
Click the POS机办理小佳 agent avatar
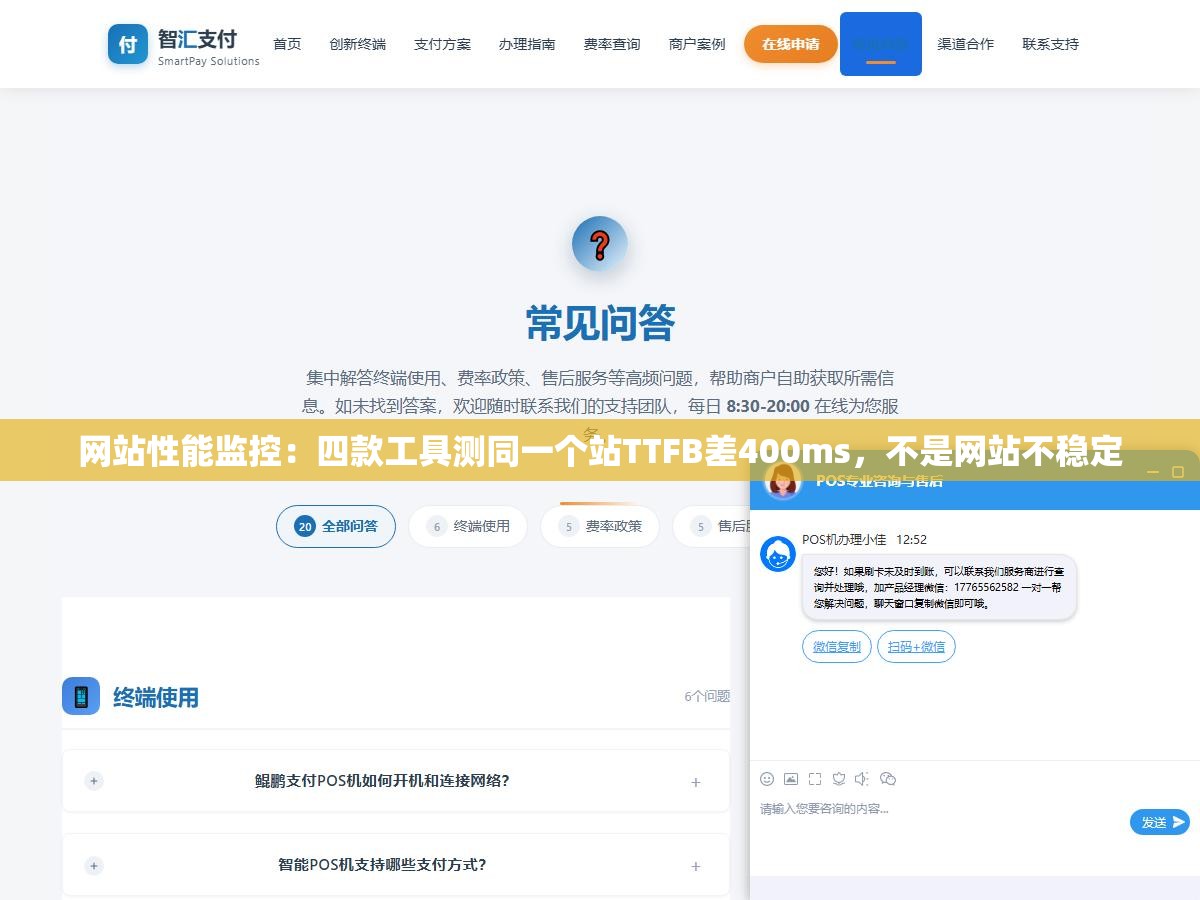[x=778, y=554]
